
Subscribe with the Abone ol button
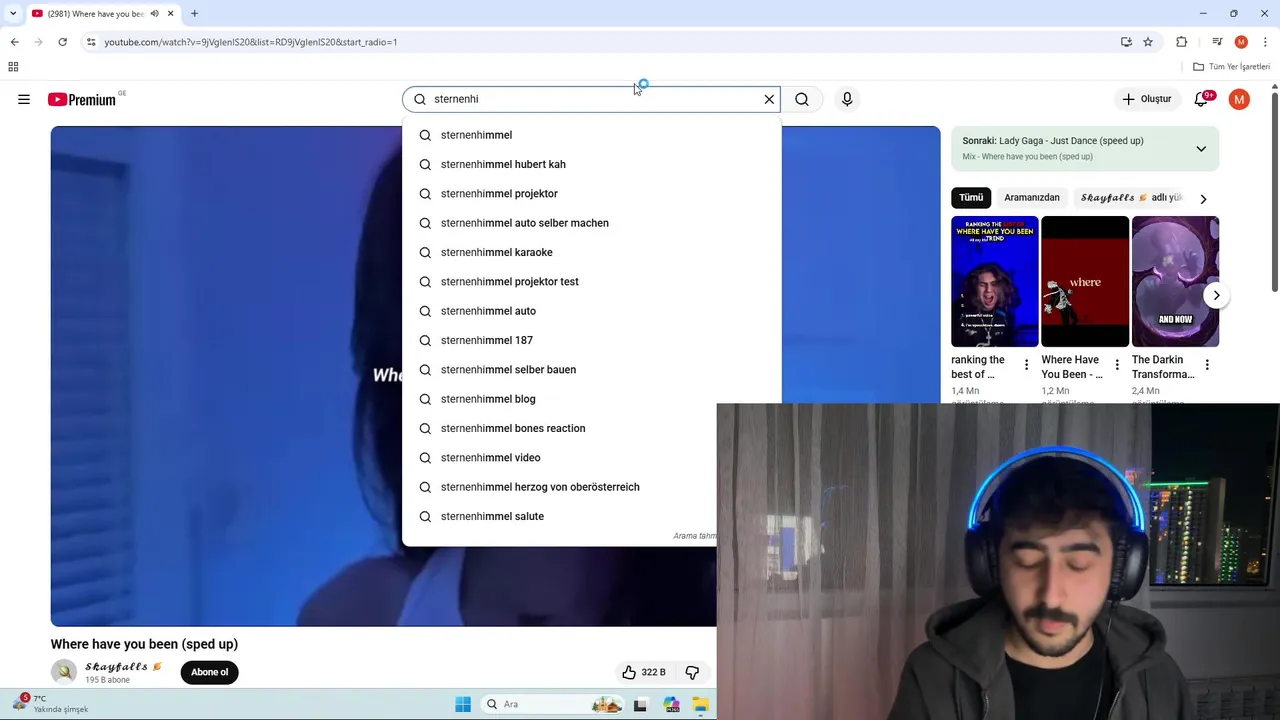(x=210, y=672)
